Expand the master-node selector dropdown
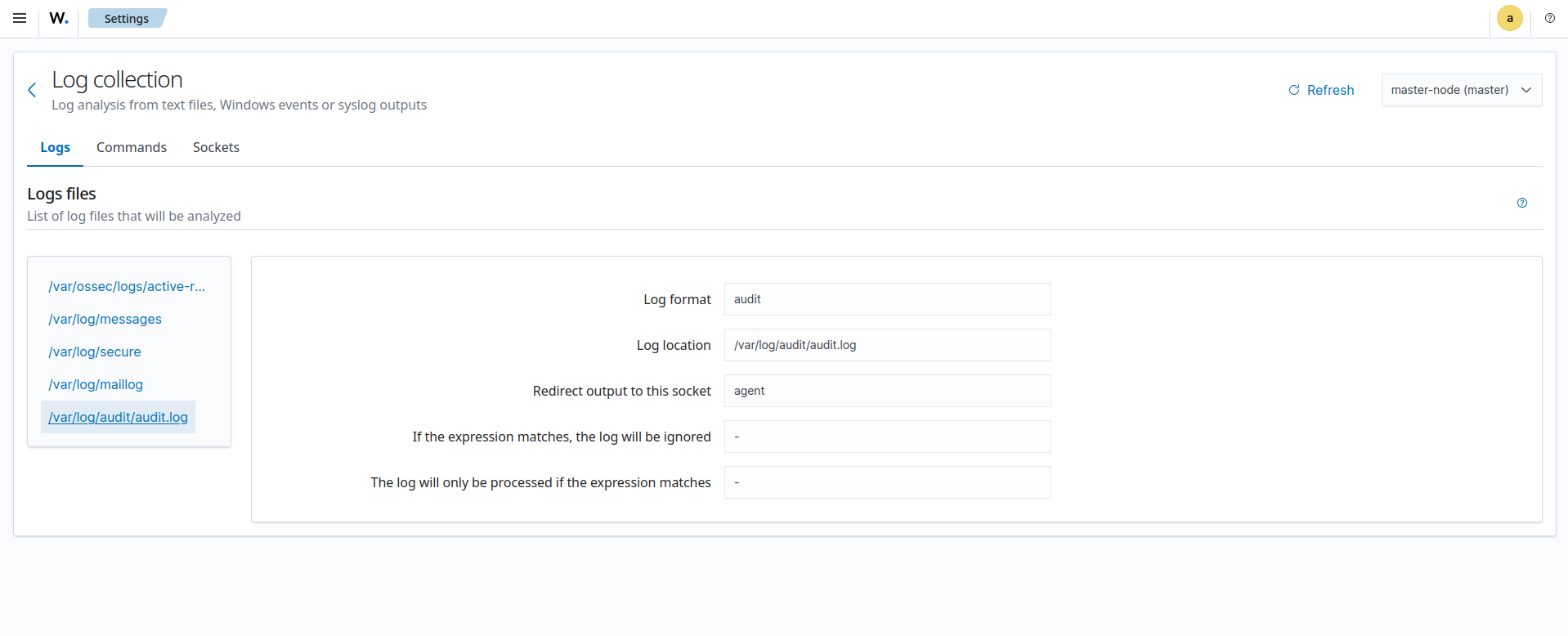The height and width of the screenshot is (636, 1568). tap(1461, 90)
